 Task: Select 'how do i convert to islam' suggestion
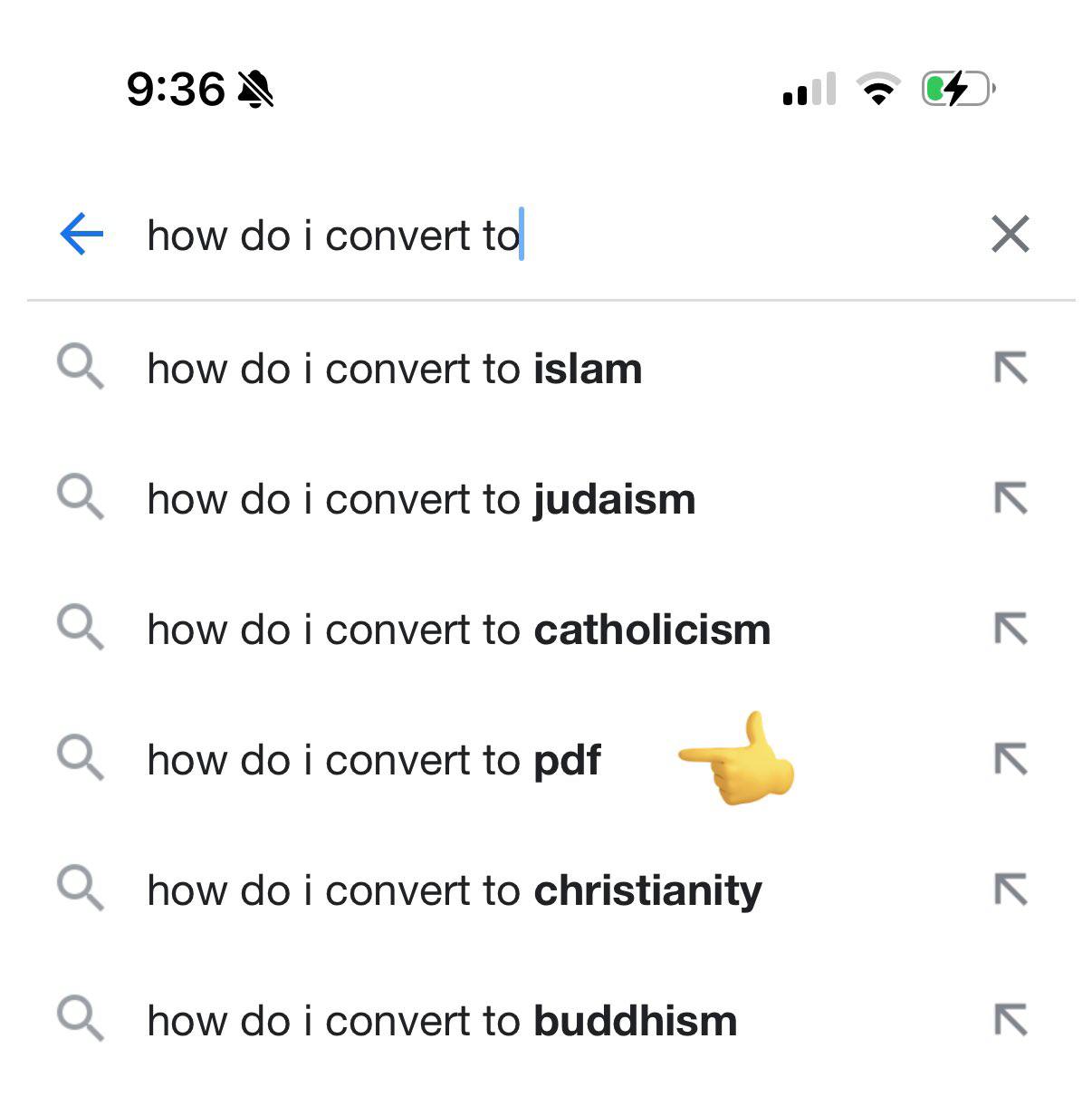[x=394, y=369]
